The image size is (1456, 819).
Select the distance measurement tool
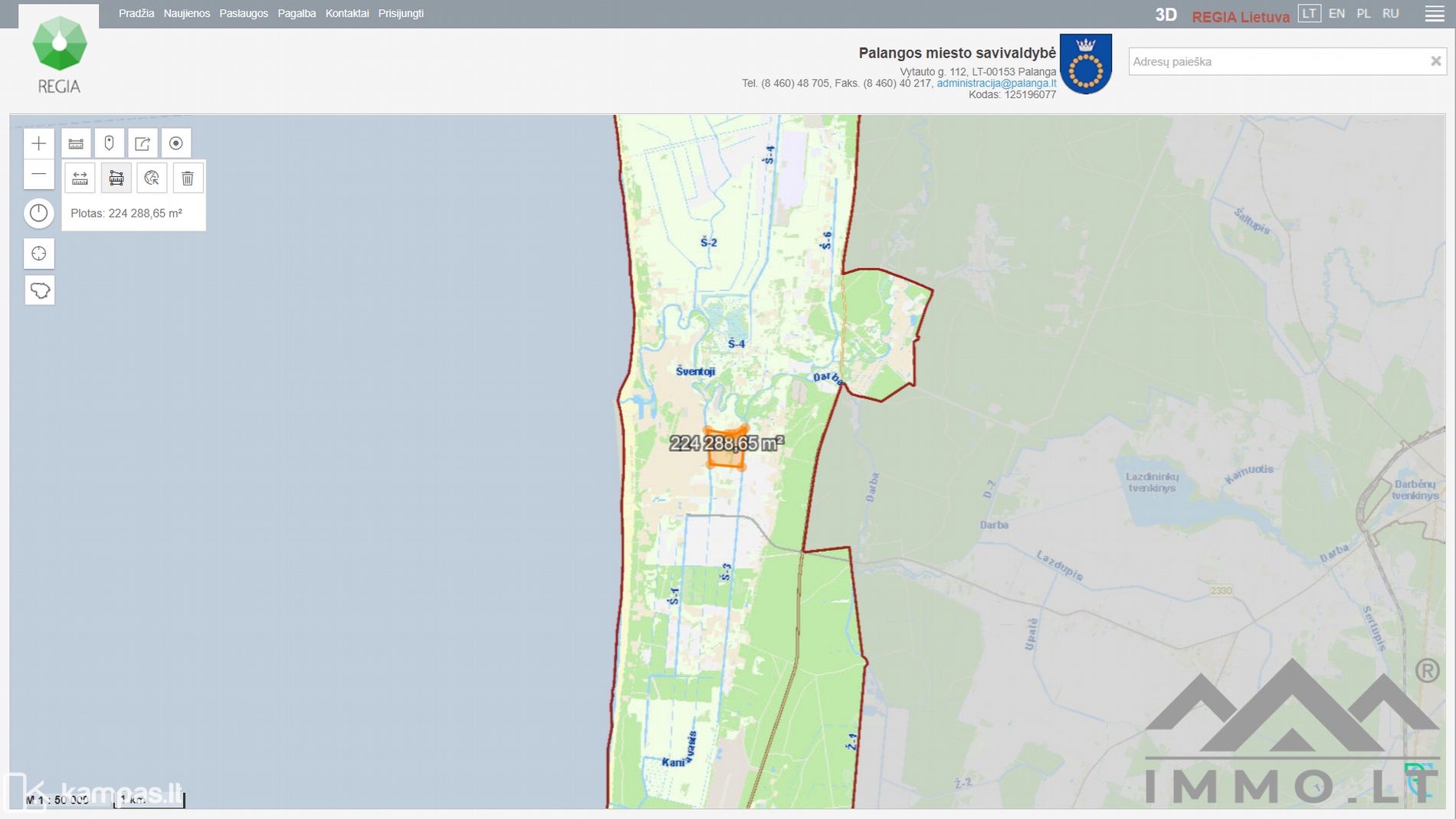(80, 179)
